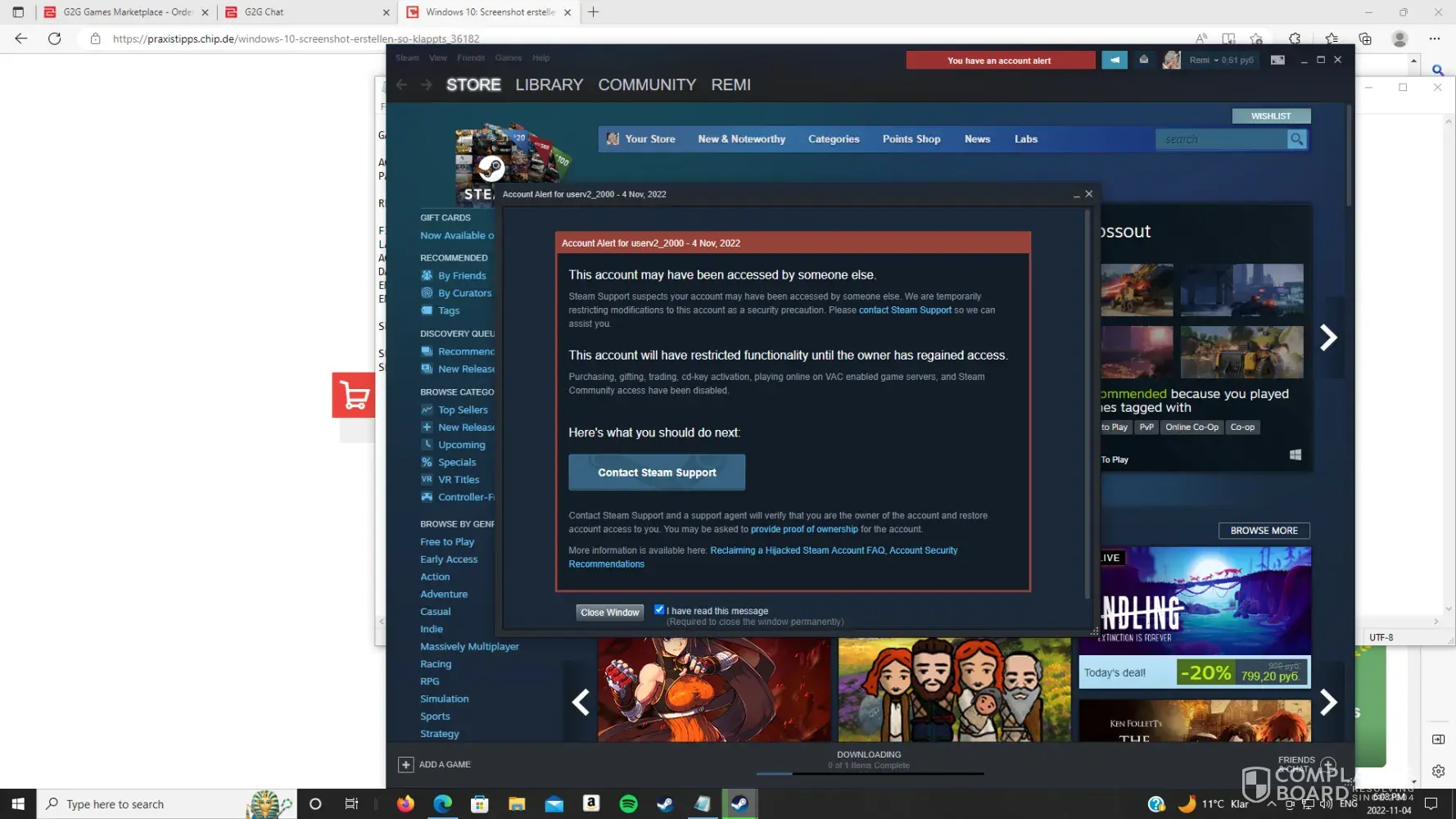The image size is (1456, 819).
Task: Show hidden system tray icons
Action: 1272,803
